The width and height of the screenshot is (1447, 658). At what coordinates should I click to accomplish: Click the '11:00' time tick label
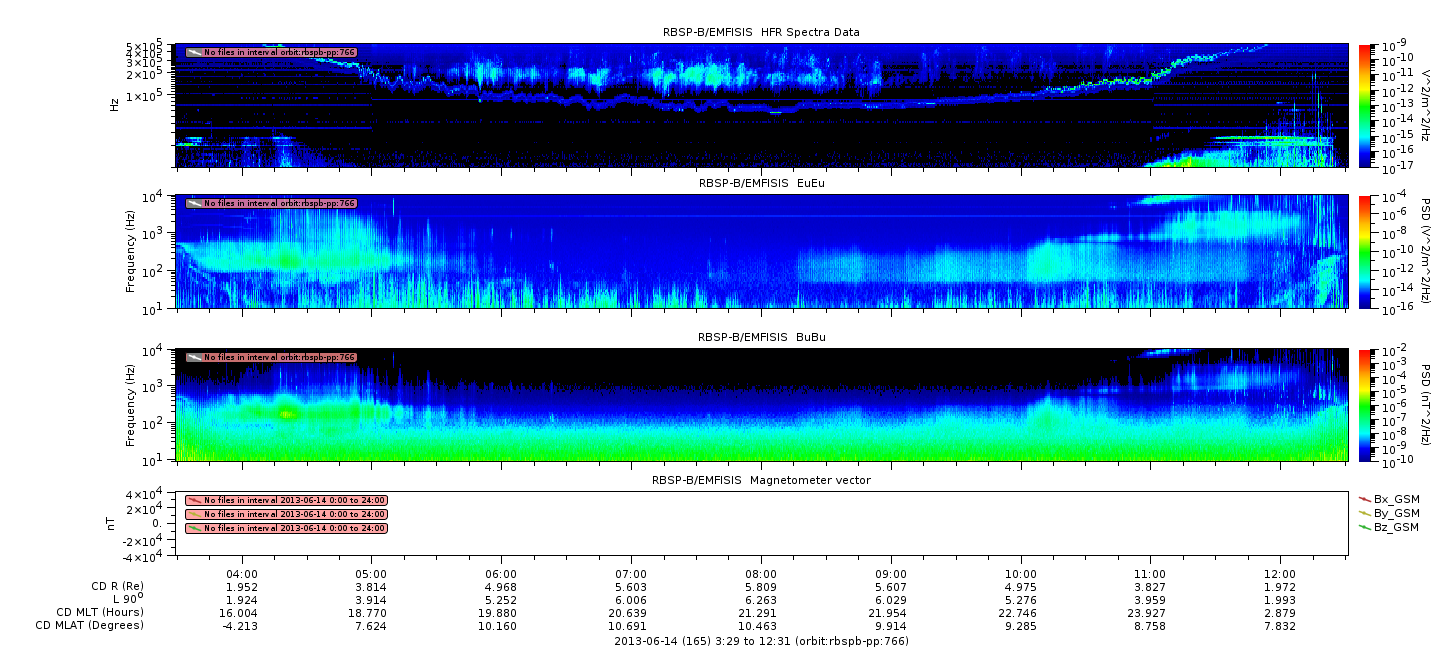(x=1151, y=574)
